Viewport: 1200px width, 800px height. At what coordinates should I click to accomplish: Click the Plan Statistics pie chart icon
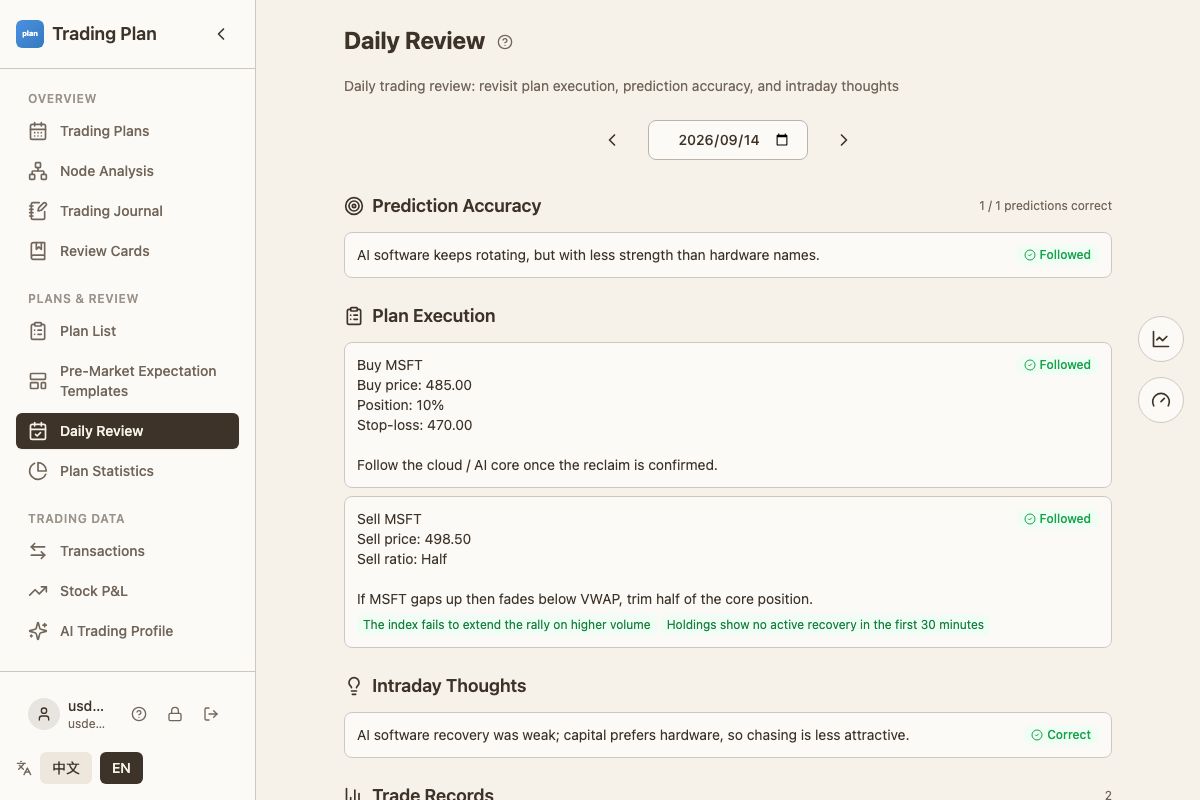click(x=38, y=471)
